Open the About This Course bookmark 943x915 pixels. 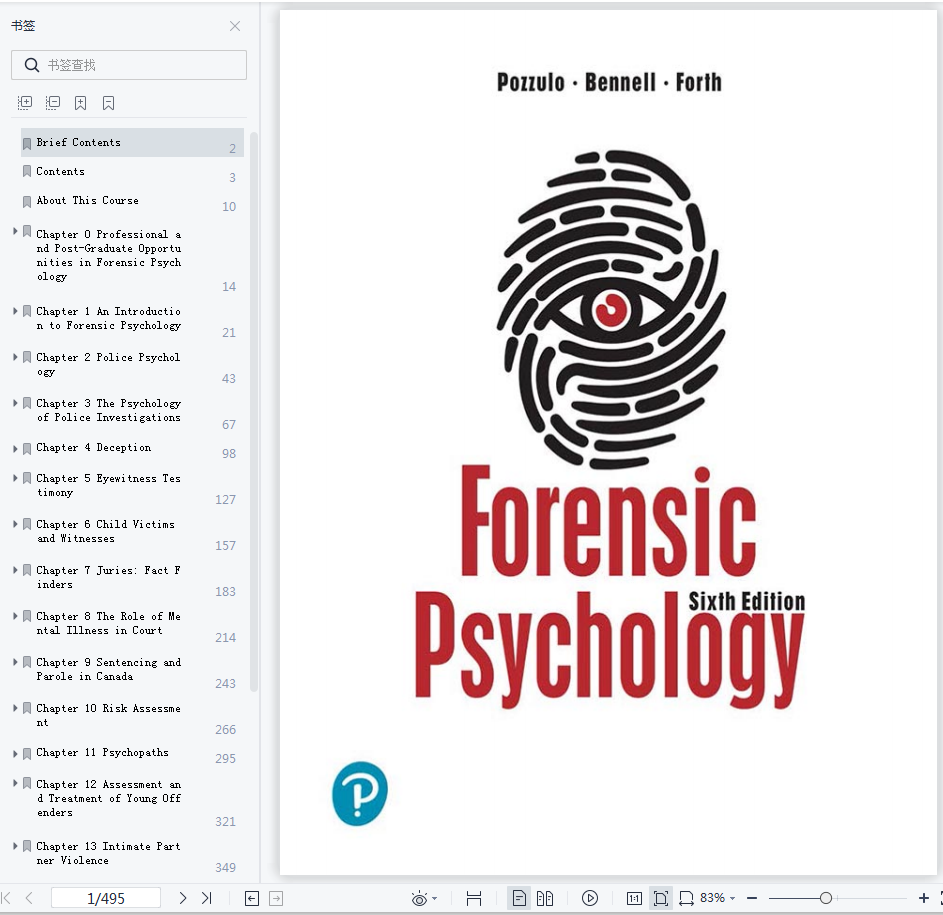pos(87,200)
